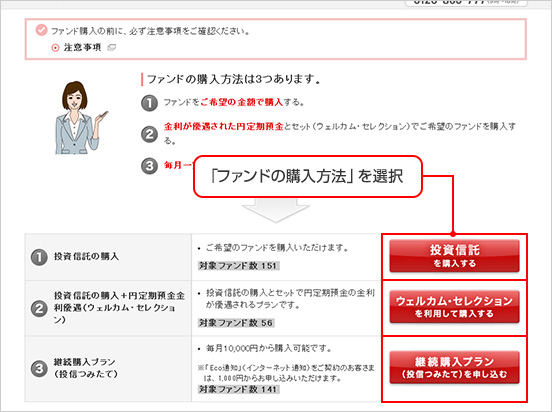Click the table row label 投資信託の購入
Screen dimensions: 552x412
[x=86, y=256]
